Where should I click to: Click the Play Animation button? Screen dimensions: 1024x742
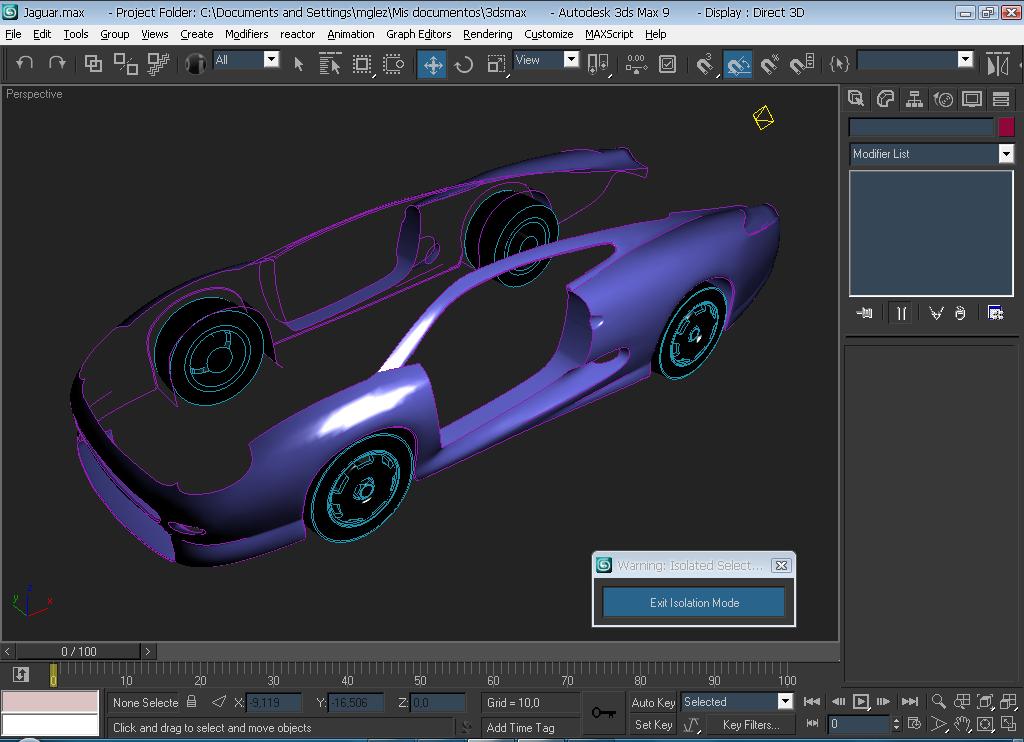click(x=860, y=702)
